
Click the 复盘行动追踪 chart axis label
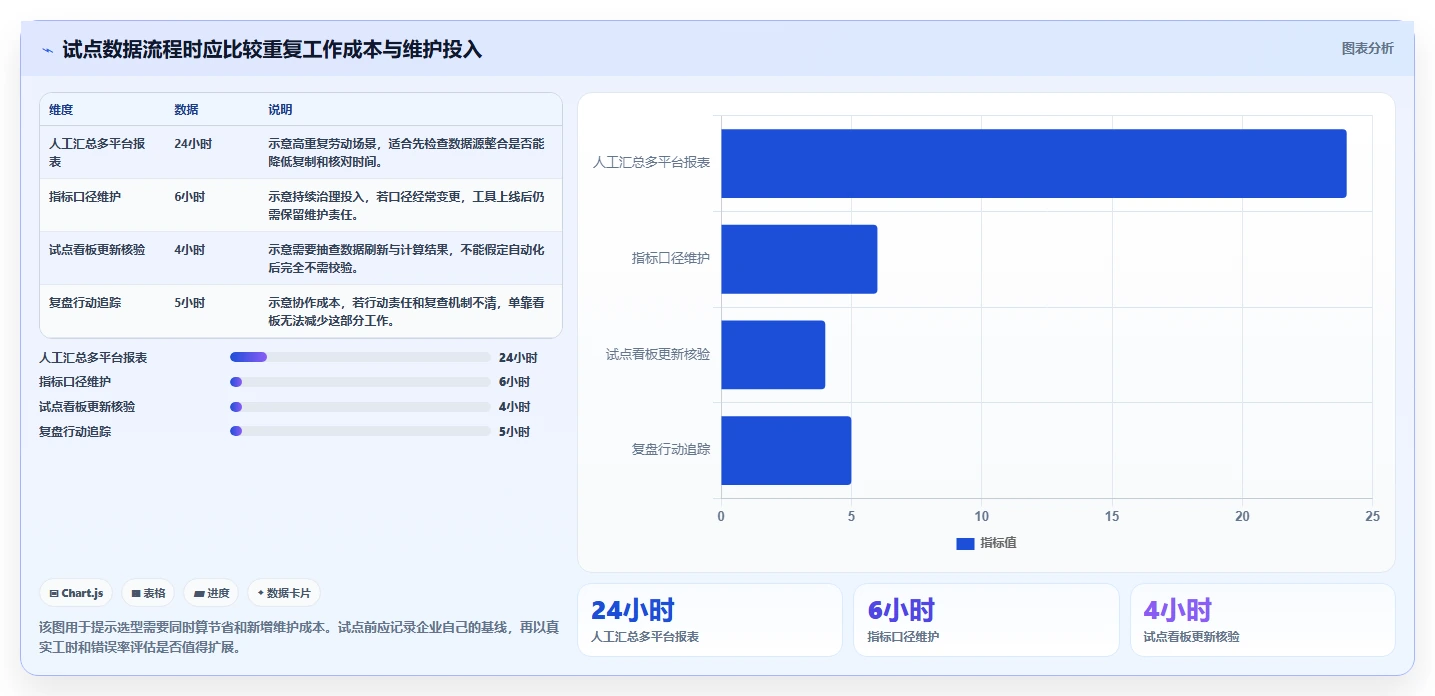[x=671, y=450]
